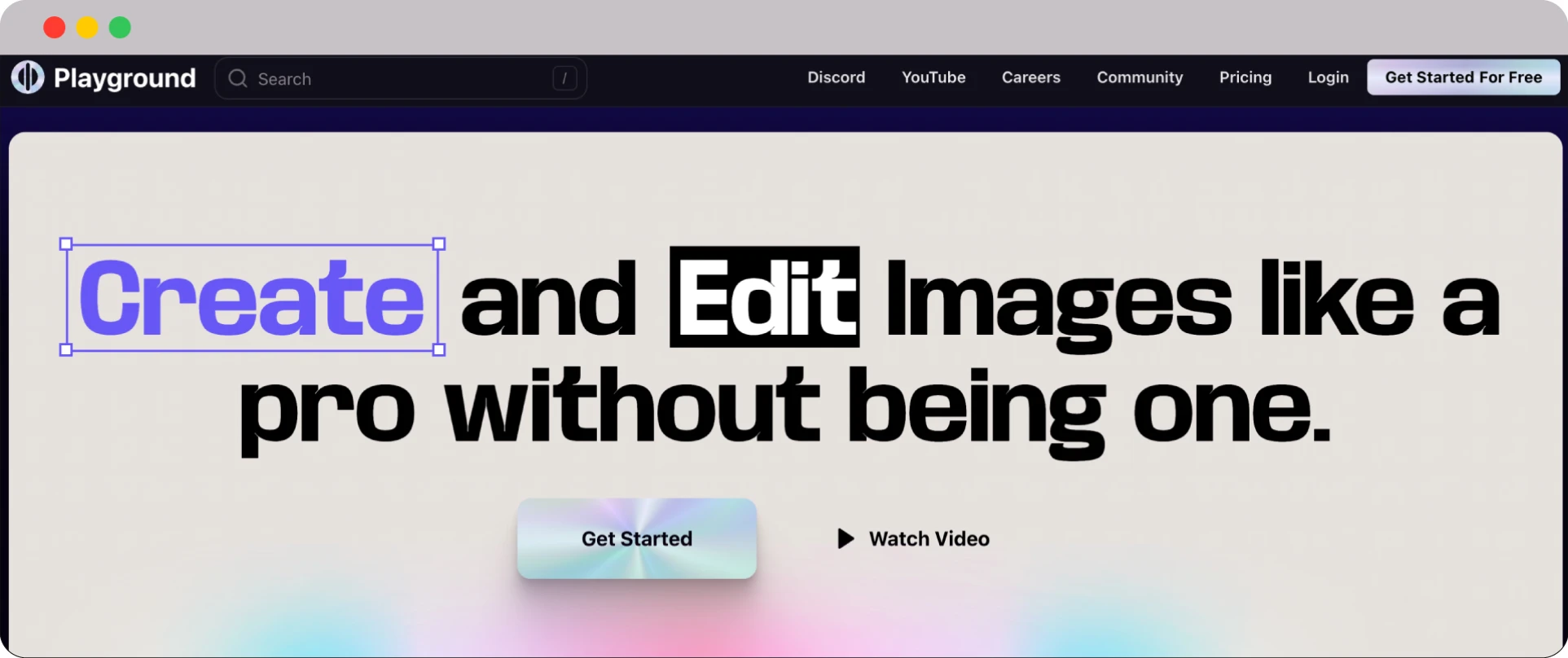Click the Playground logo icon
Image resolution: width=1568 pixels, height=658 pixels.
pyautogui.click(x=28, y=77)
